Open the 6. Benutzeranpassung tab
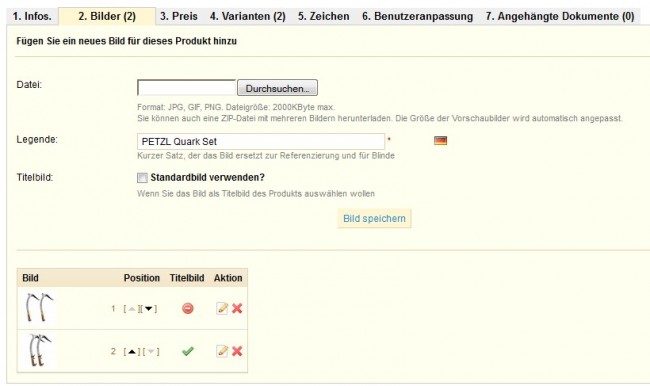This screenshot has height=386, width=650. [417, 17]
